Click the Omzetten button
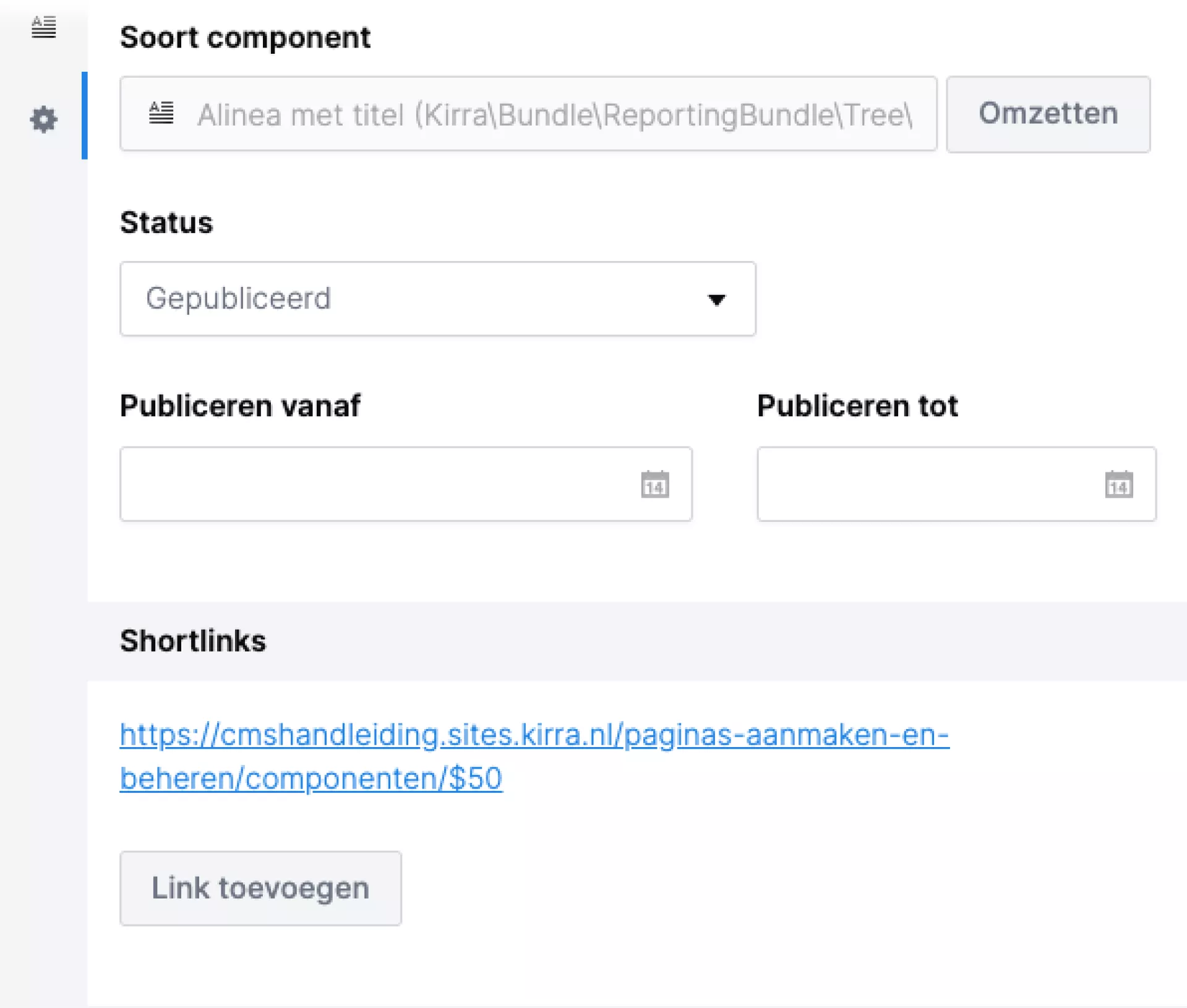This screenshot has width=1187, height=1008. [x=1048, y=114]
